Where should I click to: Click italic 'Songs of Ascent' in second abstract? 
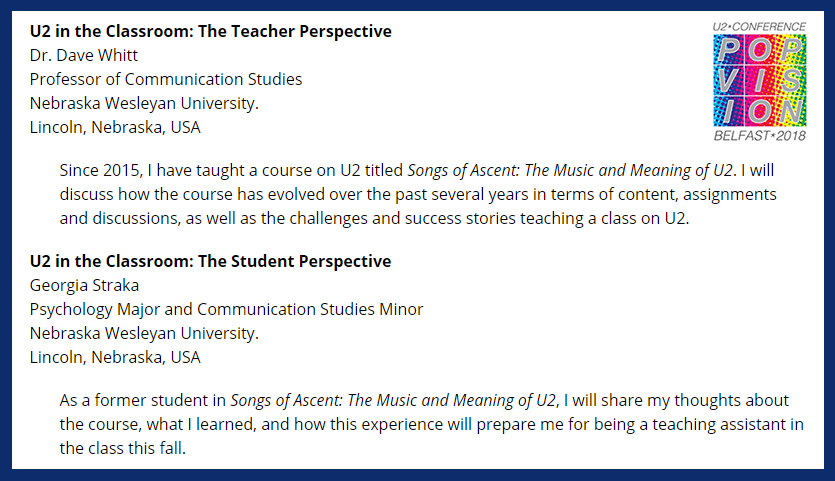pos(286,401)
